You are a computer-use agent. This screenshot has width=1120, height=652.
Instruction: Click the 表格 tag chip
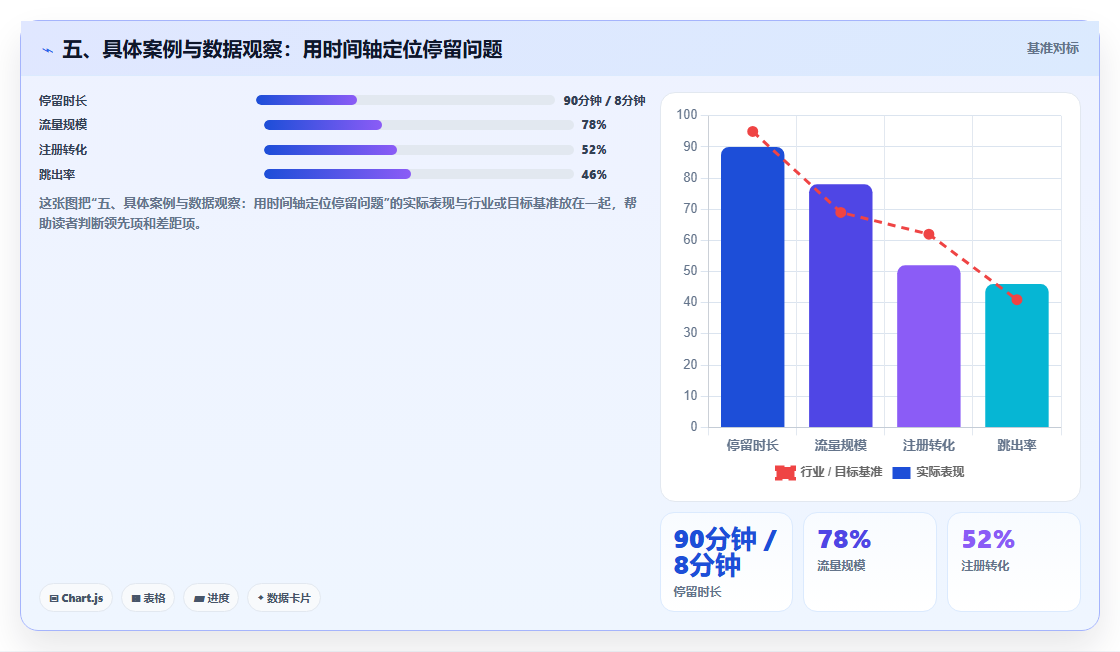tap(148, 598)
